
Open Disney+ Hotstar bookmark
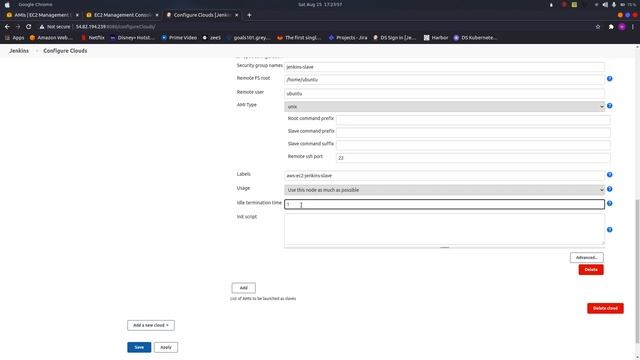pos(133,38)
